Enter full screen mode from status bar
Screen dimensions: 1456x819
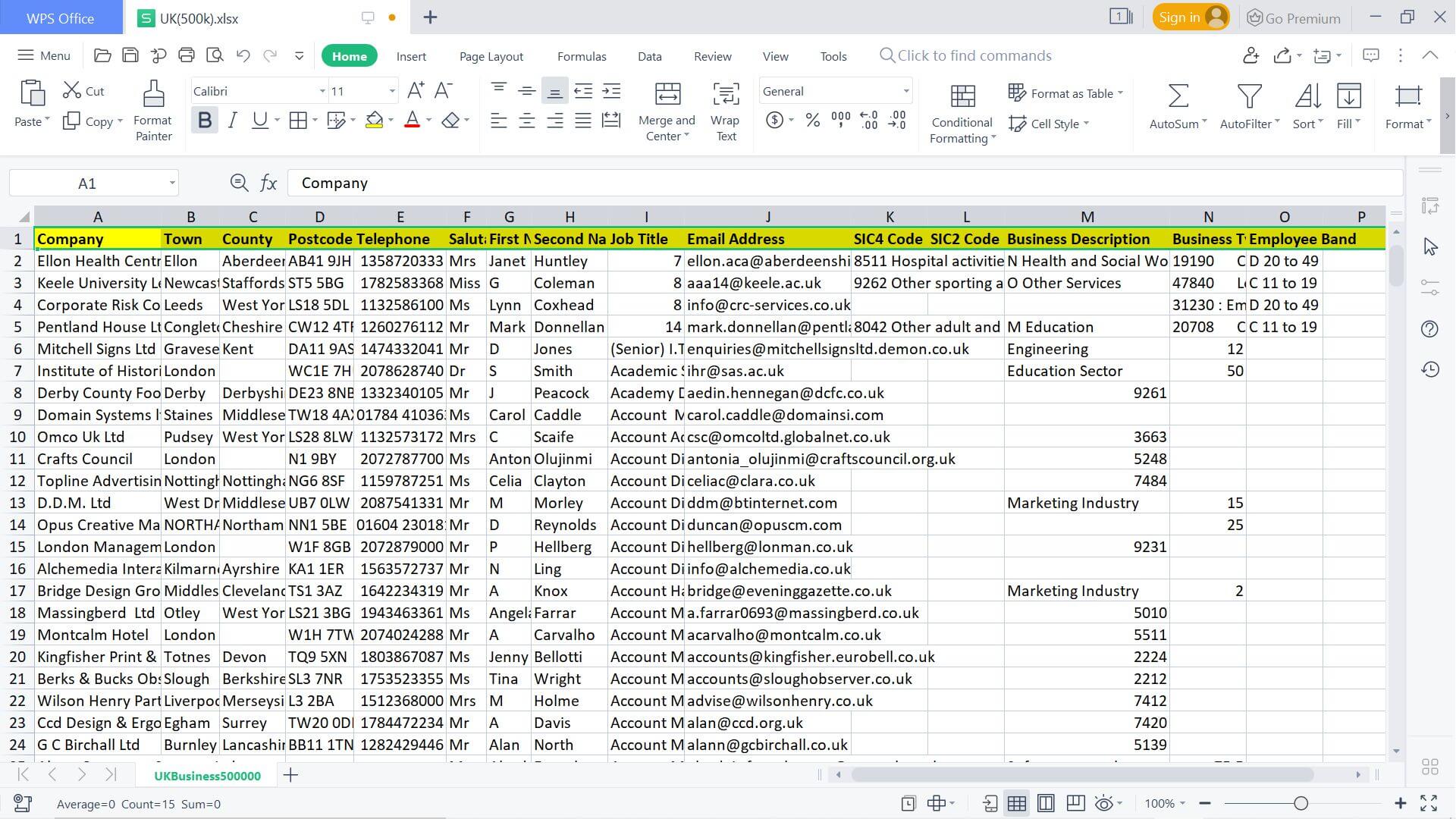(1429, 803)
